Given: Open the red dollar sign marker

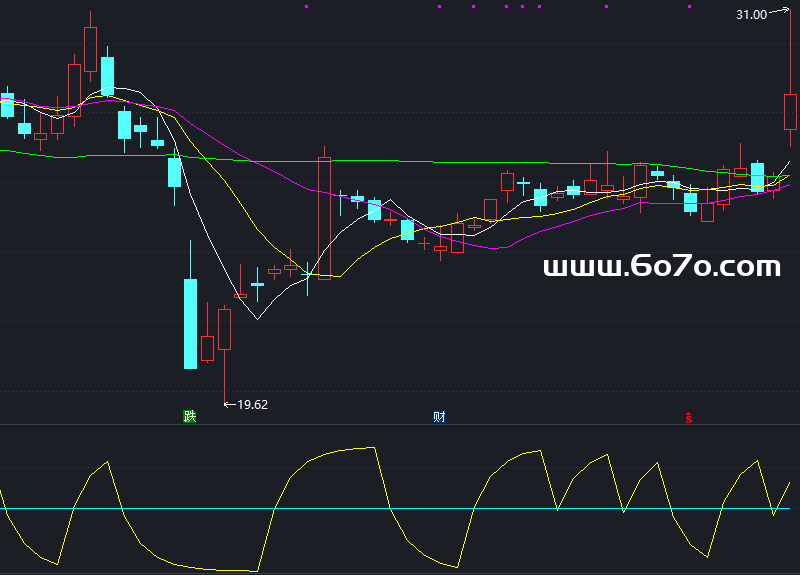Looking at the screenshot, I should pos(688,417).
